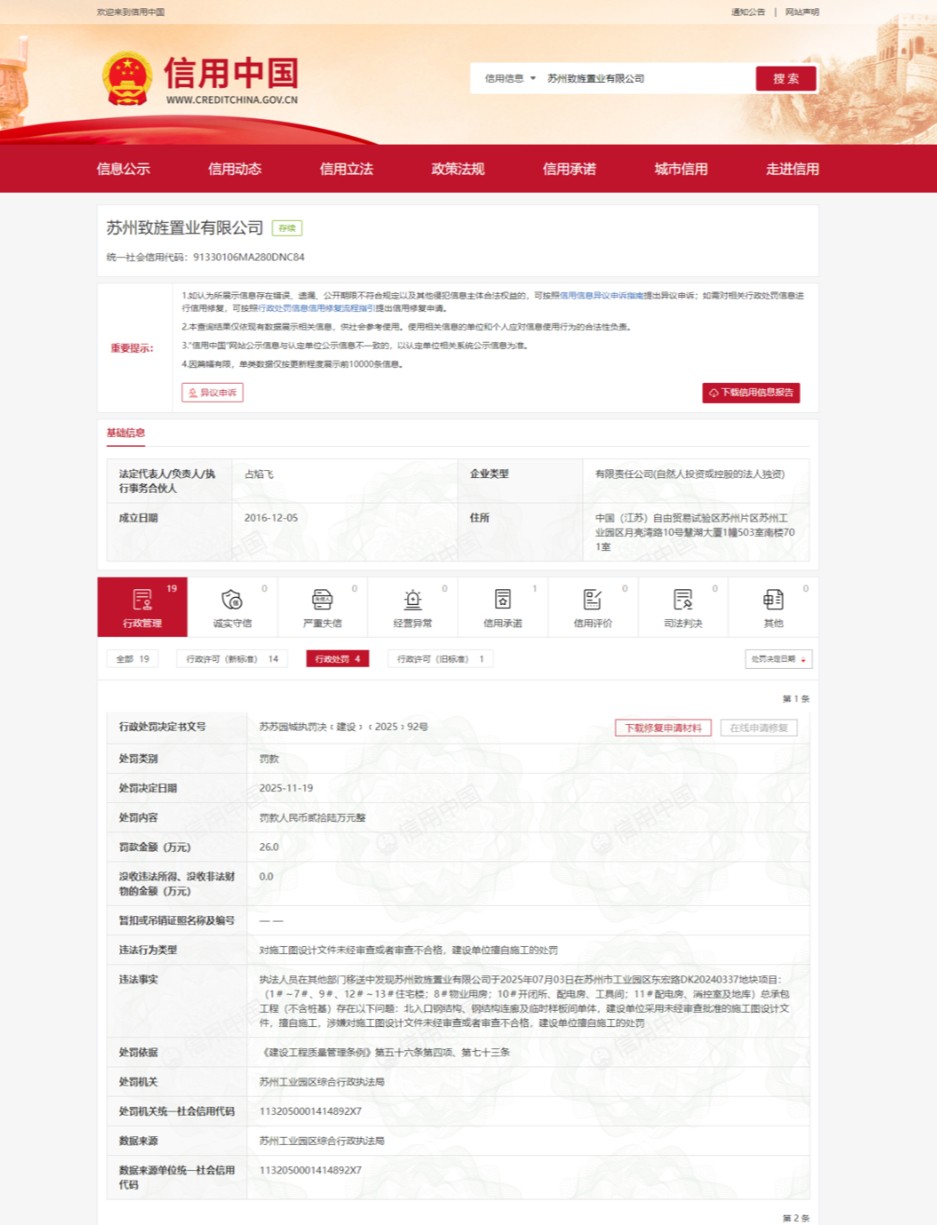
Task: Filter by 行政许可（新标准）14
Action: pos(232,659)
